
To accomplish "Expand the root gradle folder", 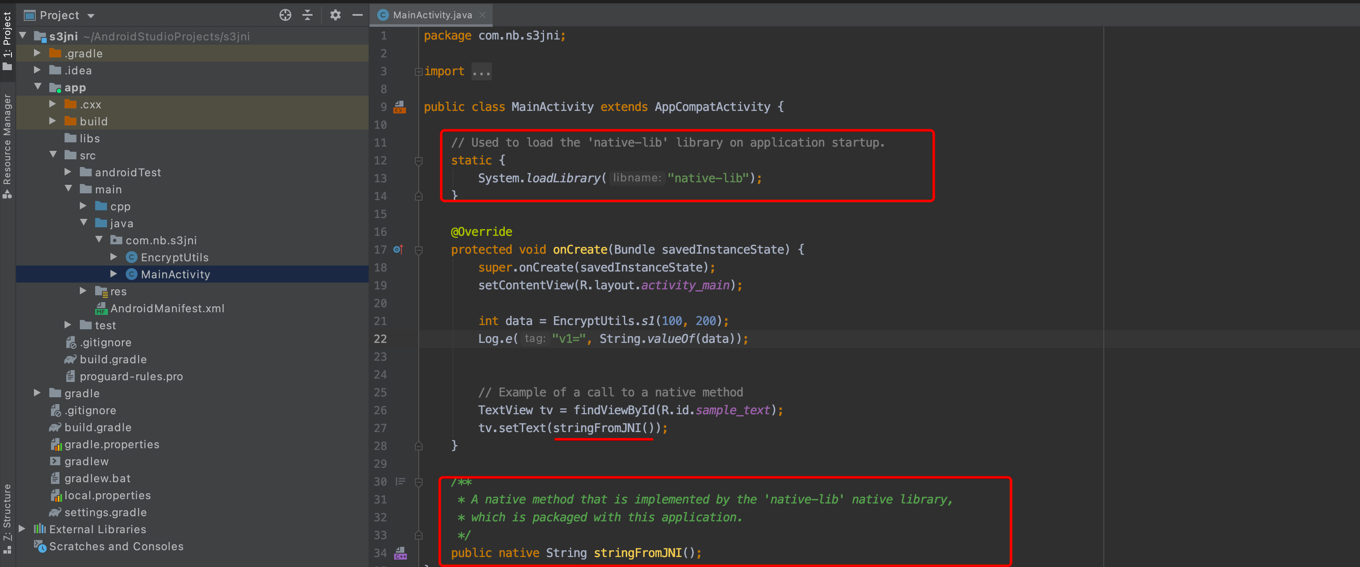I will (x=38, y=393).
